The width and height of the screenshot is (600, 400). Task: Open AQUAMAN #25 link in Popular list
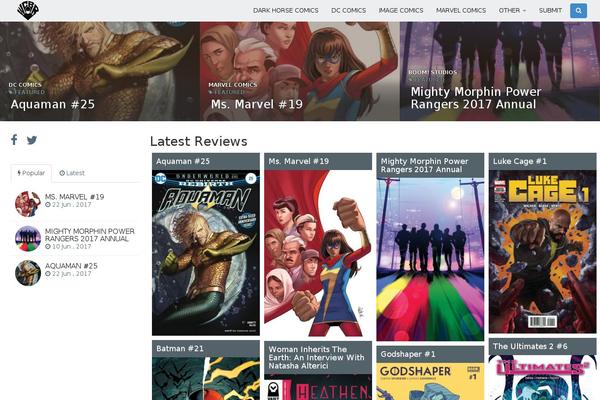71,266
